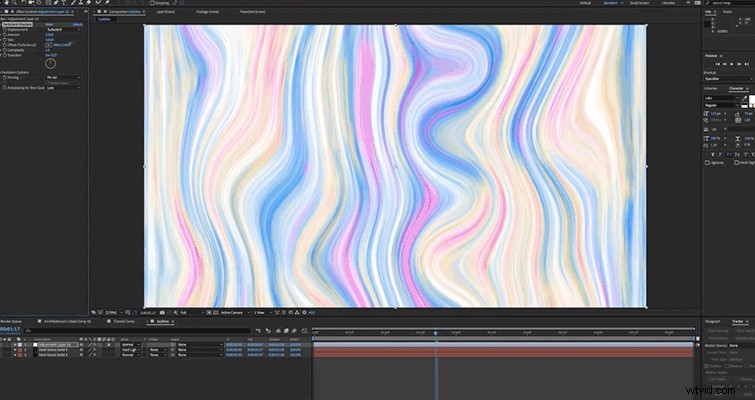Screen dimensions: 755x400
Task: Open the preview Shortcut dropdown showing Spacebar
Action: pyautogui.click(x=729, y=78)
